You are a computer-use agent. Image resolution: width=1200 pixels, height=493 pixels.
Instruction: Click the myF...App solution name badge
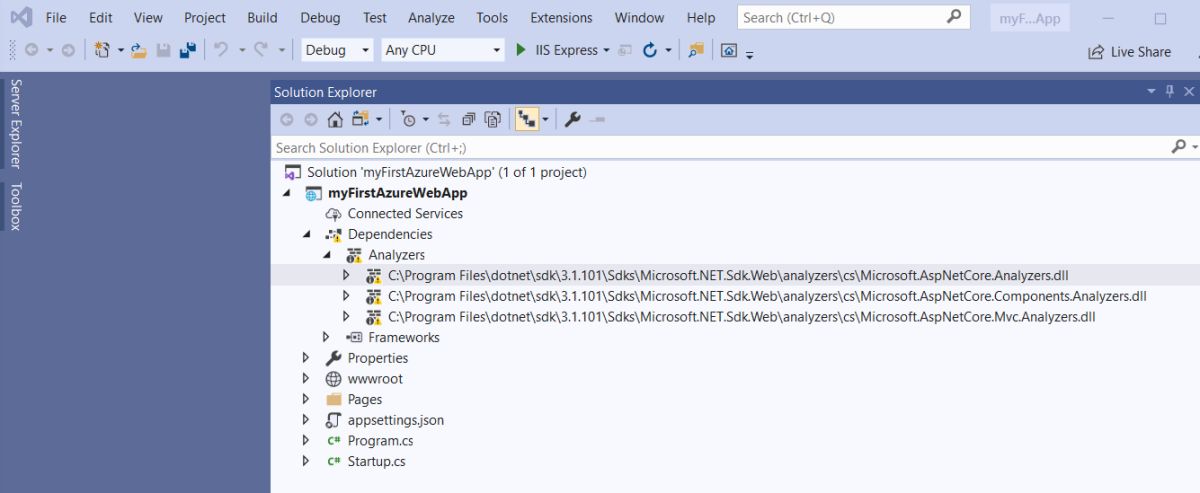pyautogui.click(x=1029, y=18)
